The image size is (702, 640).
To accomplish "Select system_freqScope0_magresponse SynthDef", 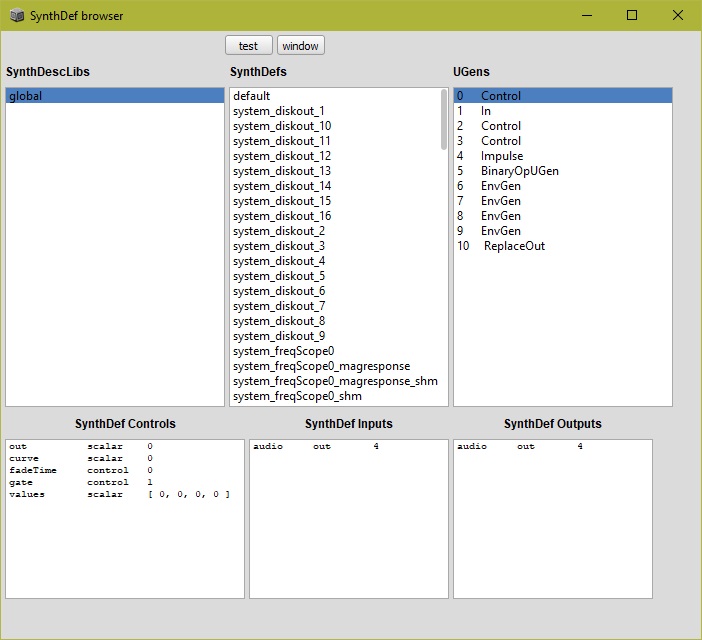I will (x=335, y=366).
